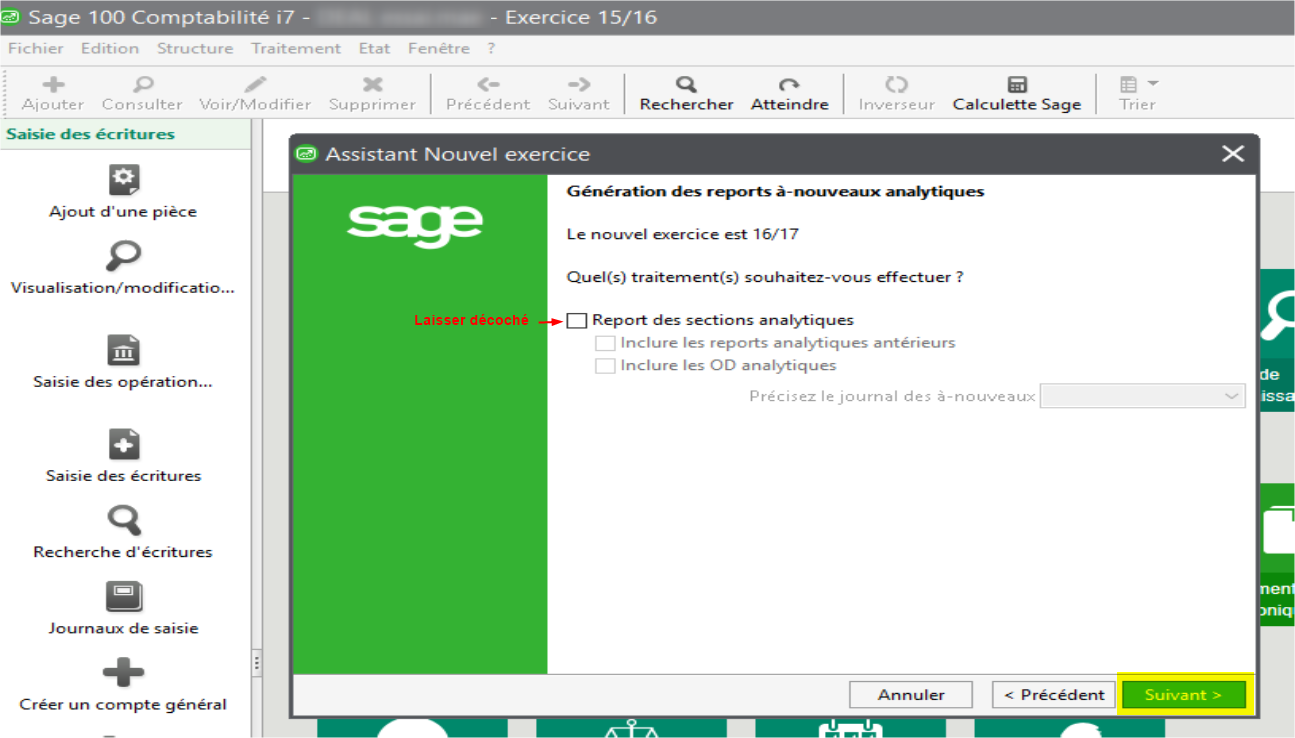Open Saisie des opérations bank icon
Viewport: 1295px width, 738px height.
(x=123, y=351)
